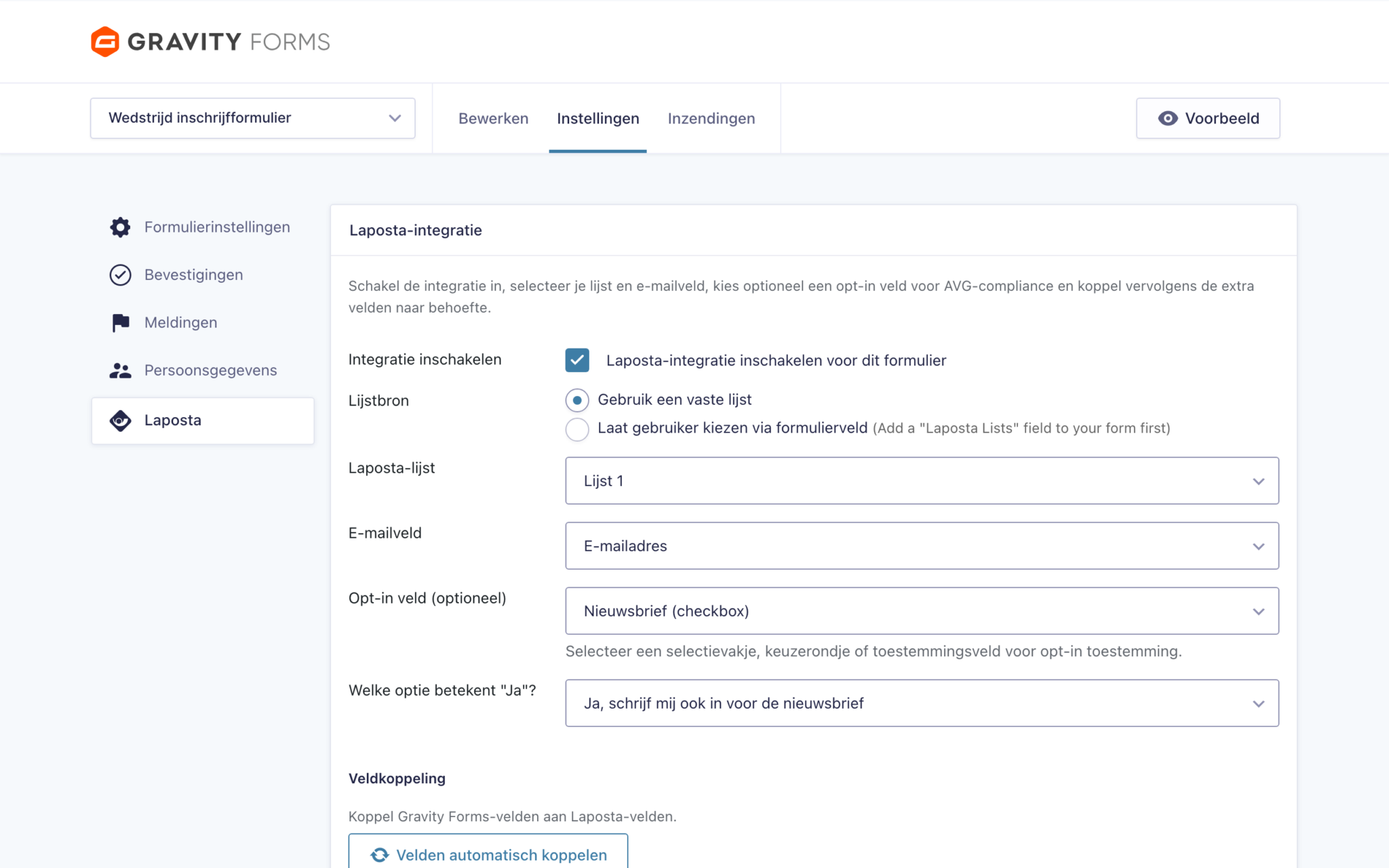Image resolution: width=1389 pixels, height=868 pixels.
Task: Open Persoonsgegevens settings in sidebar
Action: point(203,370)
